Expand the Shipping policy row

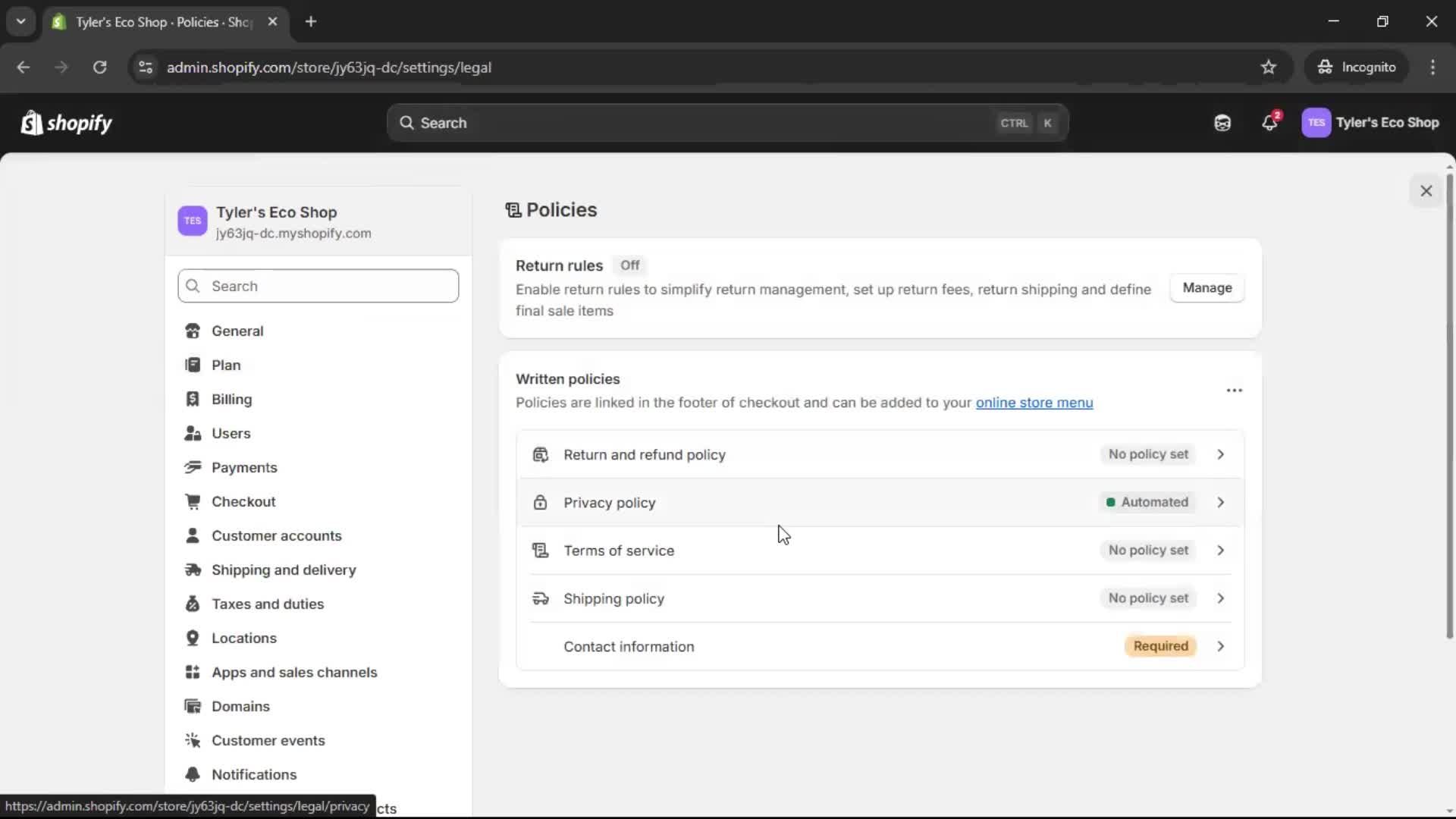[1220, 598]
